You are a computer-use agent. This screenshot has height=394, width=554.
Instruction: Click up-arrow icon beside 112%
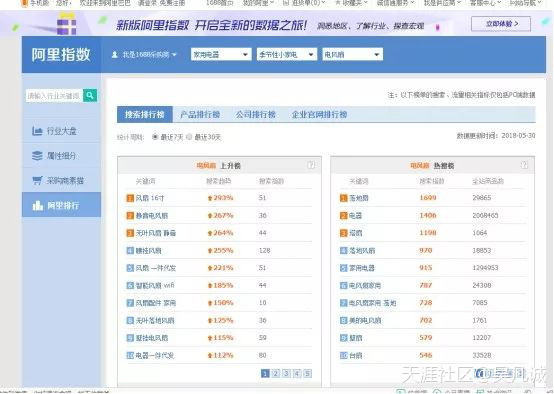coord(210,355)
